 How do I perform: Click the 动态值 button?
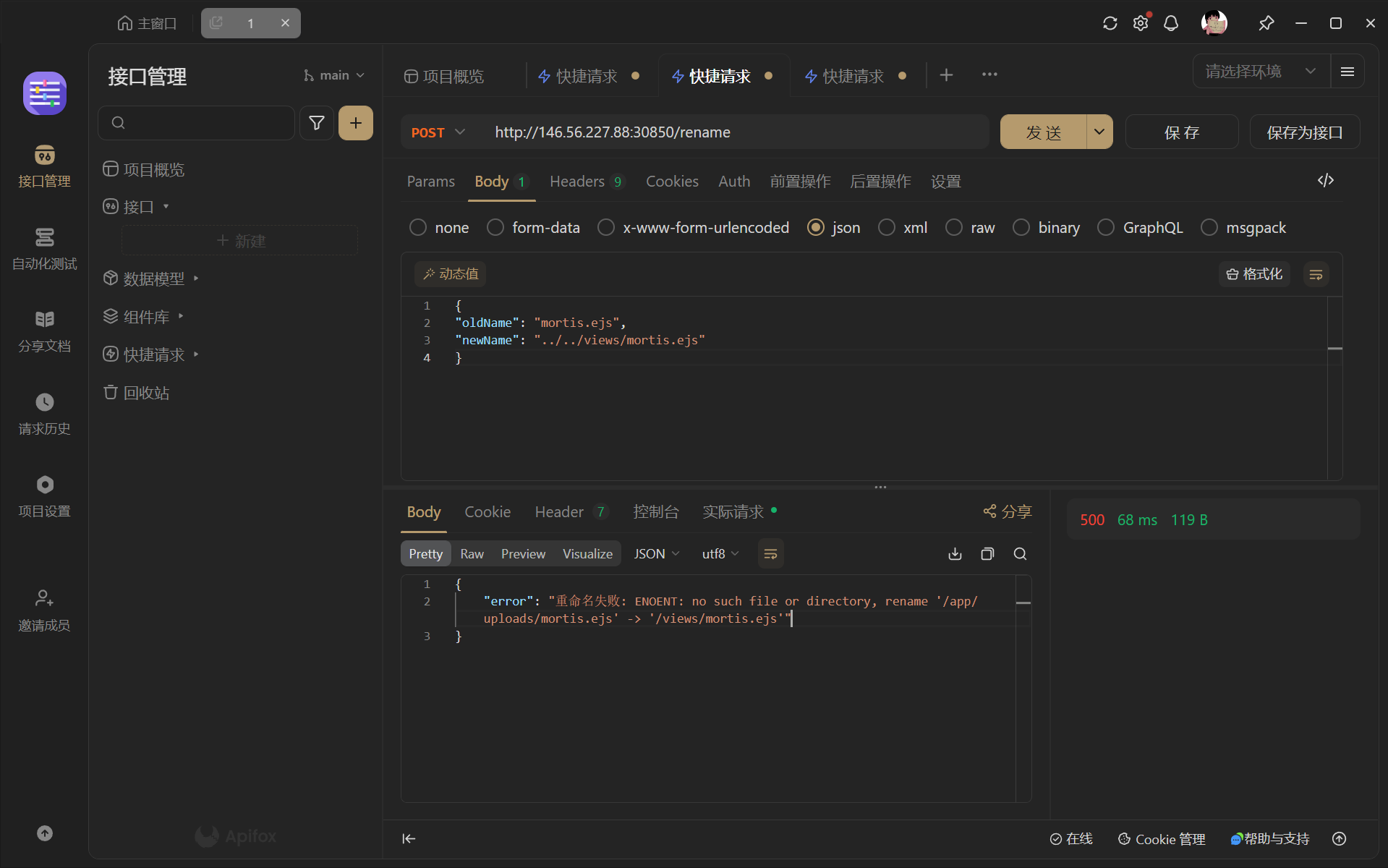(451, 274)
